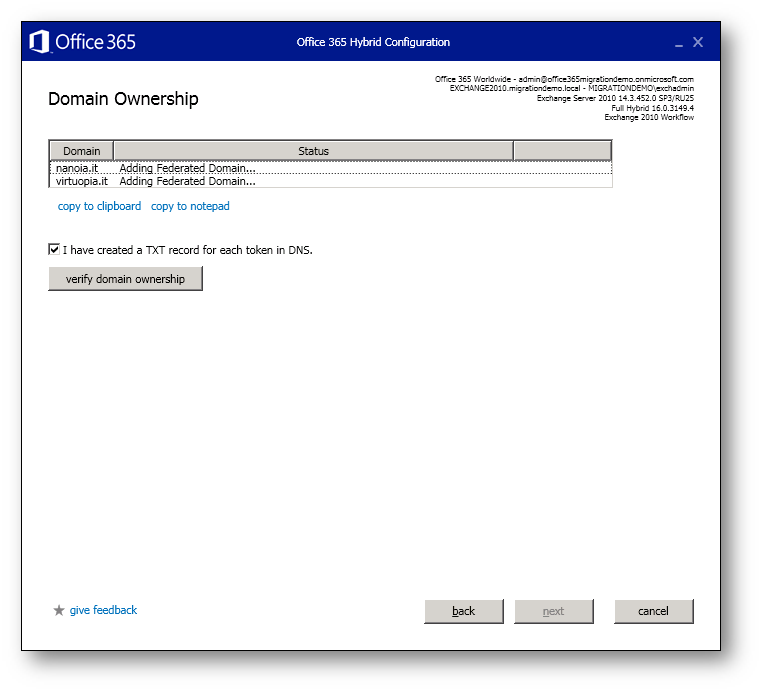Select the virtuopia.it domain cell
The width and height of the screenshot is (763, 693).
tap(82, 181)
